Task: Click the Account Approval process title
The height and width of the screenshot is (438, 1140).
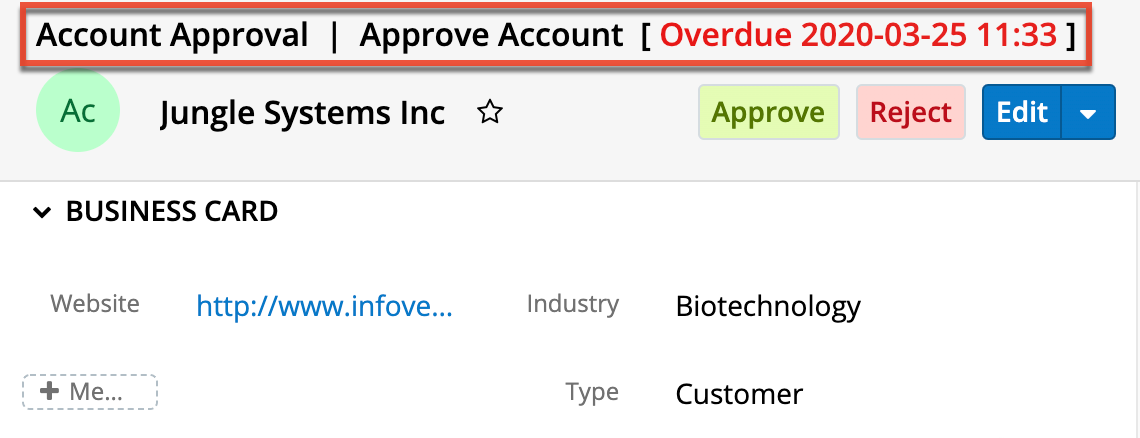Action: [172, 36]
